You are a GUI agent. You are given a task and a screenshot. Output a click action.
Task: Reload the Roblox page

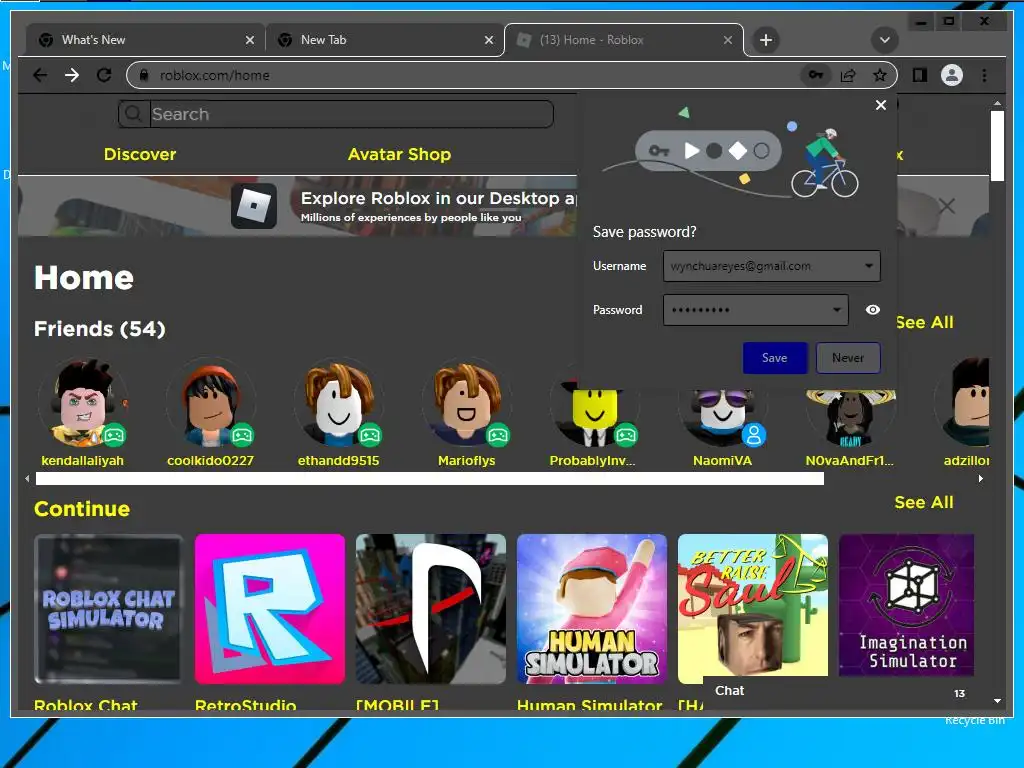[x=104, y=75]
